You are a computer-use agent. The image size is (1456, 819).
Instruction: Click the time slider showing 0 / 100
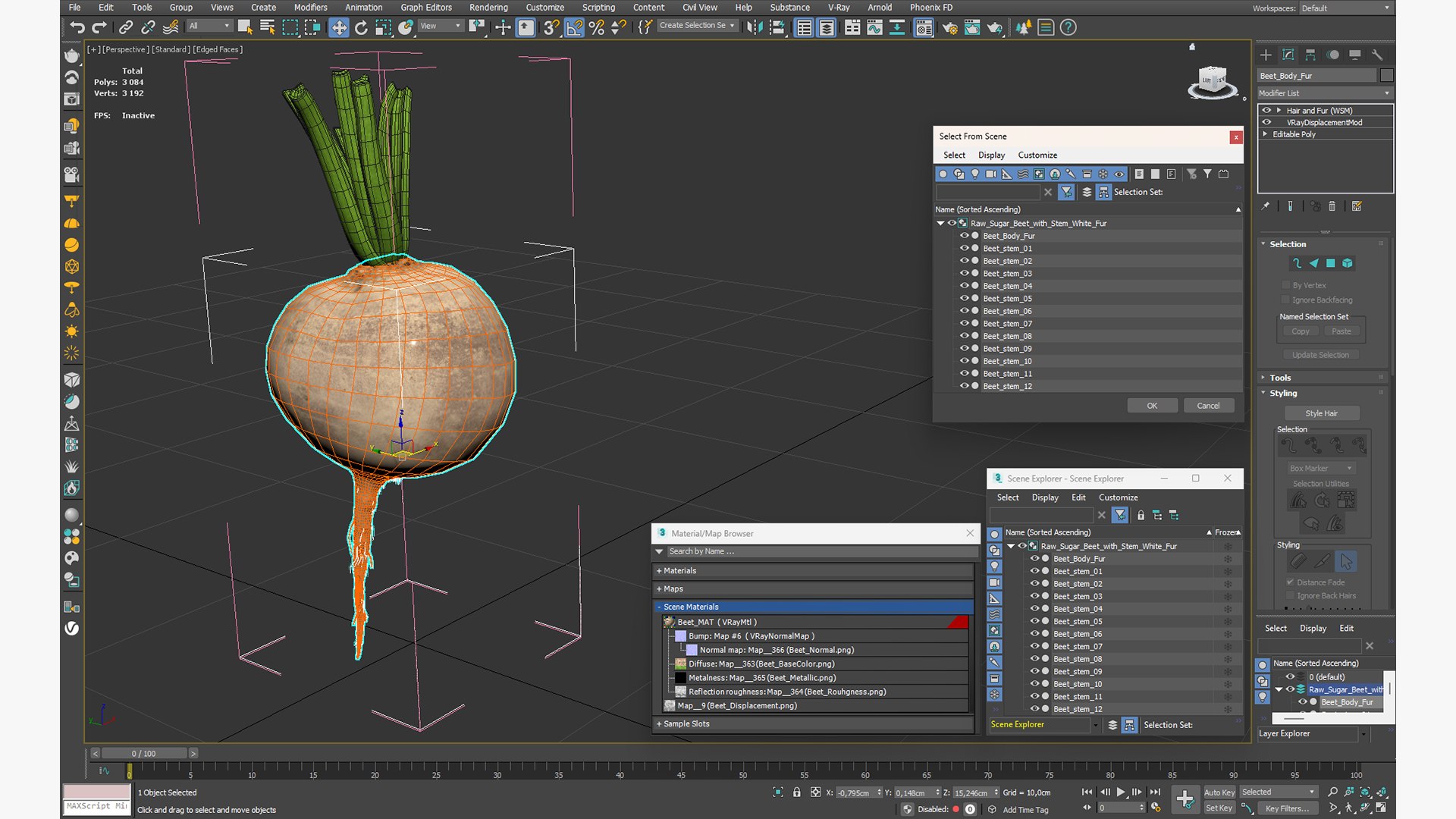coord(144,753)
